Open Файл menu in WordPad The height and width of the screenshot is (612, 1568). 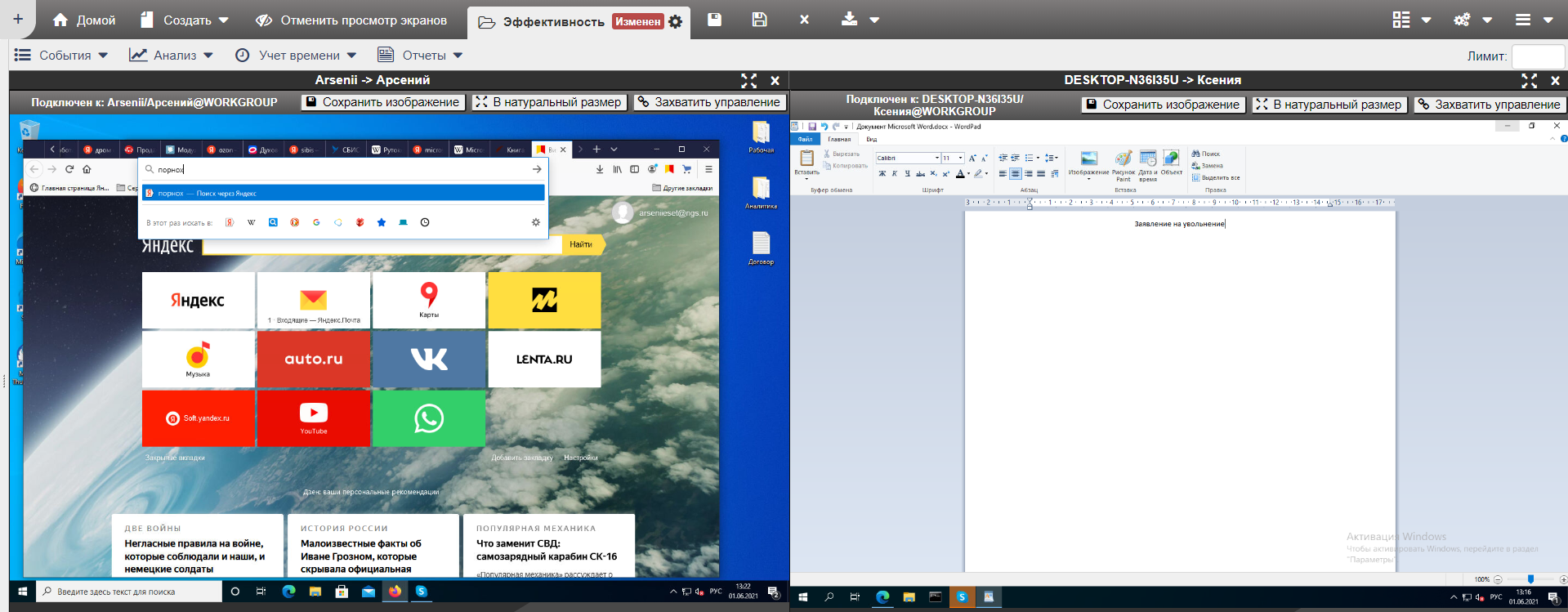pyautogui.click(x=806, y=139)
